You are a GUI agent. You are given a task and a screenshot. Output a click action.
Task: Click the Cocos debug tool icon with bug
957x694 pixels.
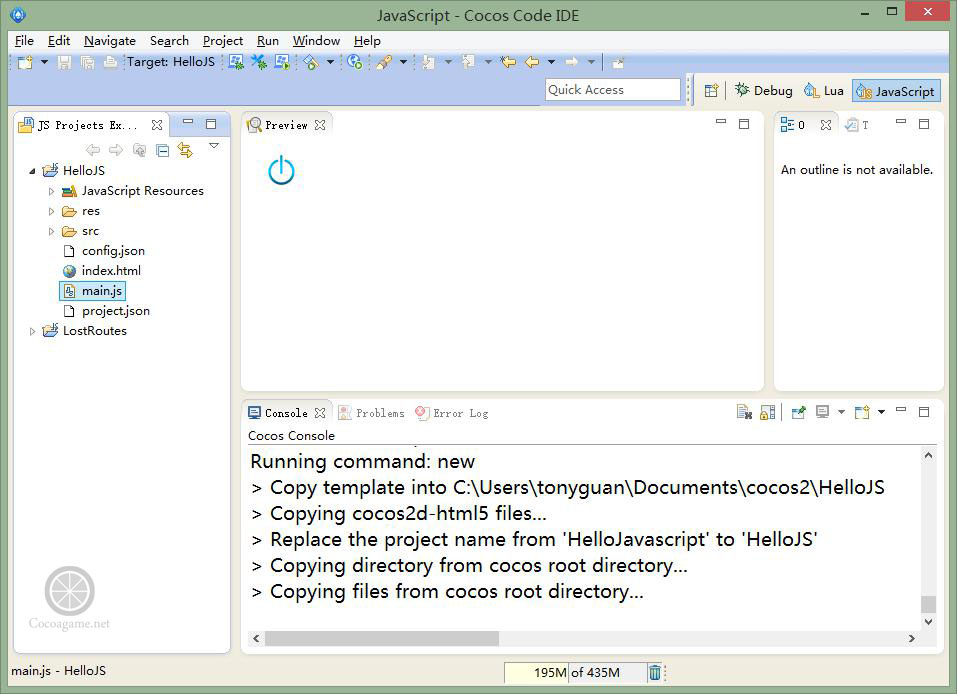pos(259,62)
